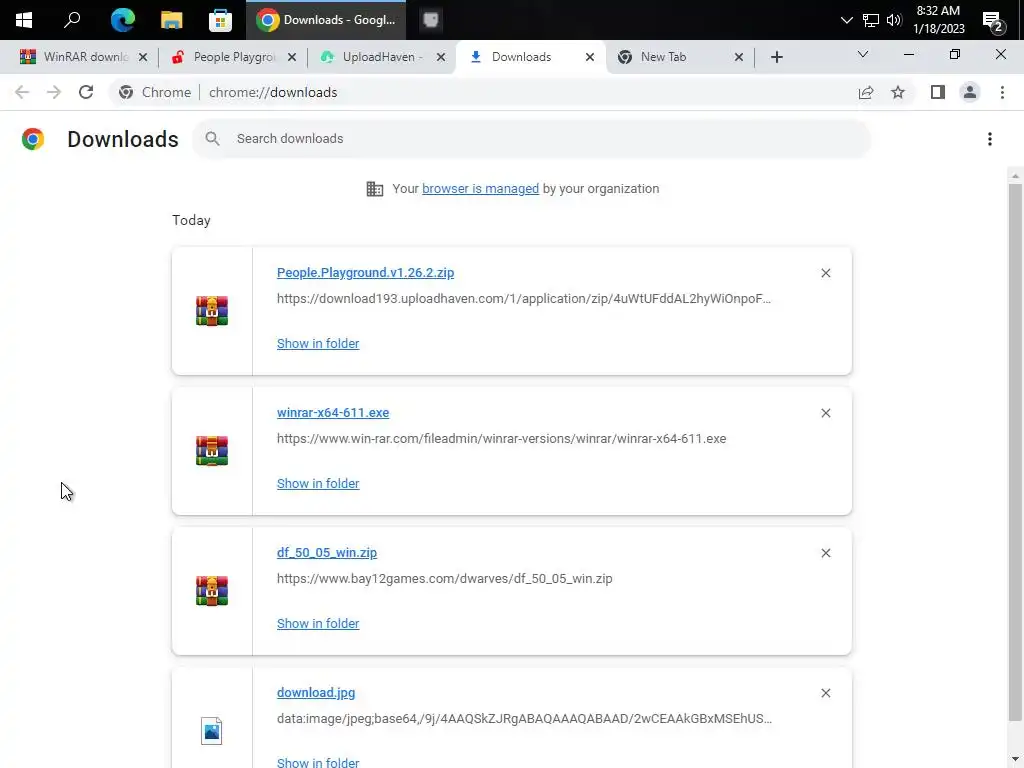Show People.Playground zip in folder
Screen dimensions: 1024x768
(x=317, y=344)
